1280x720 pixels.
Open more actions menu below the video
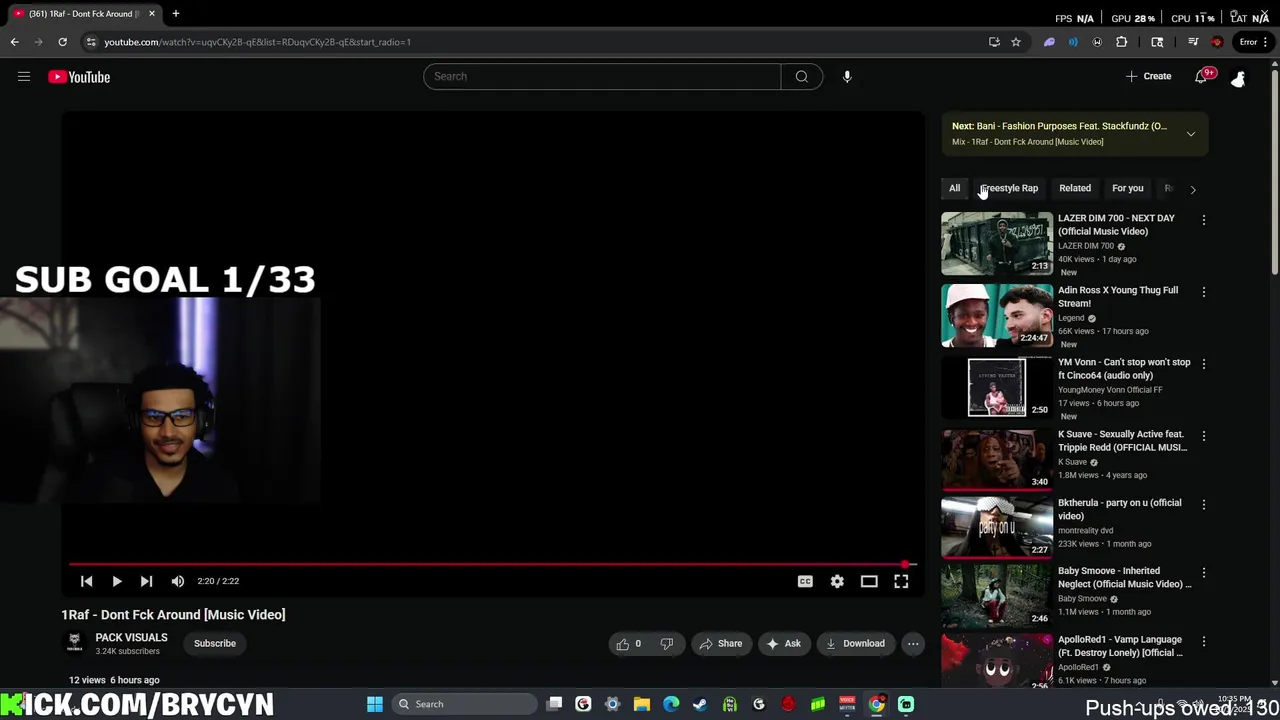point(913,644)
